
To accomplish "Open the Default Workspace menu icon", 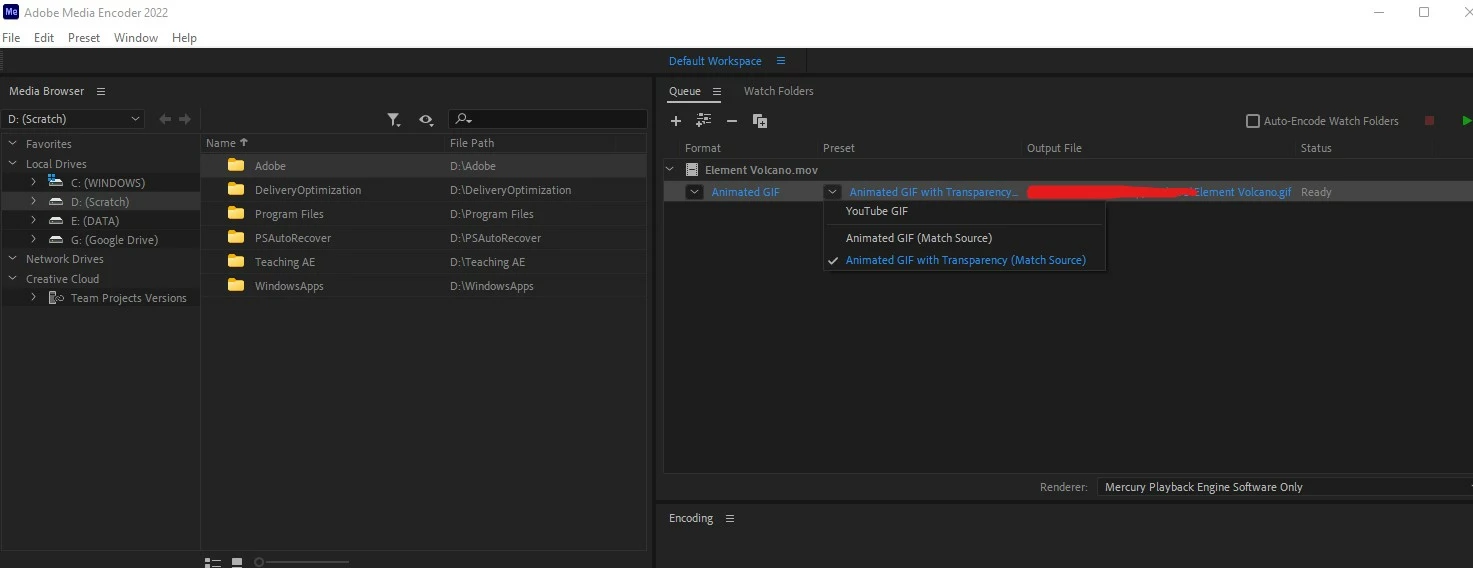I will point(781,61).
